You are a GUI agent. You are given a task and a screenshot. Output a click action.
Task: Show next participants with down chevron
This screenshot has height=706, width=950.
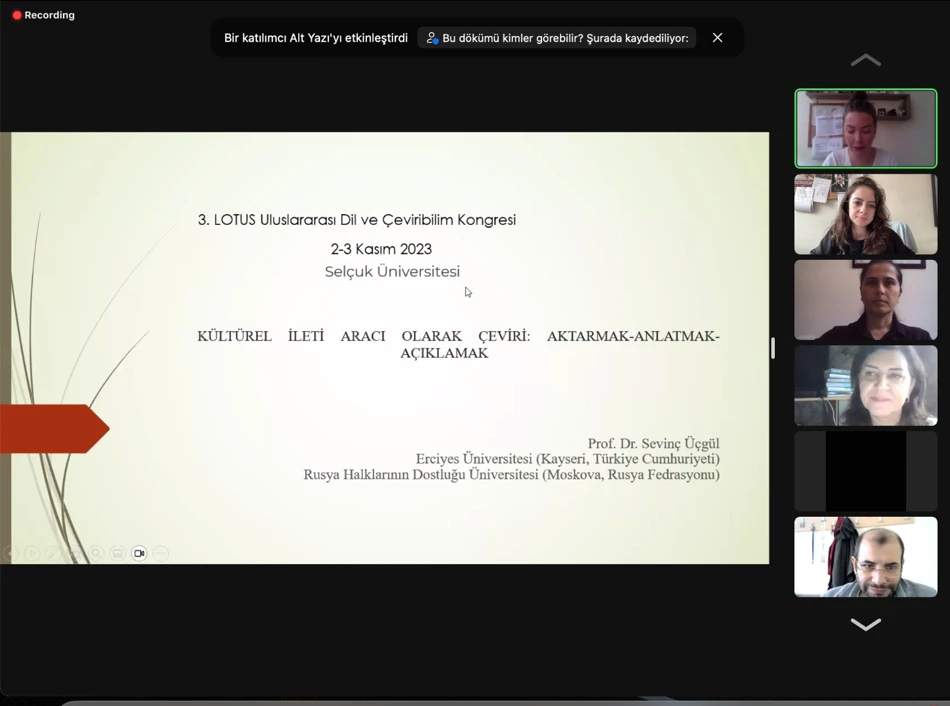click(x=866, y=624)
